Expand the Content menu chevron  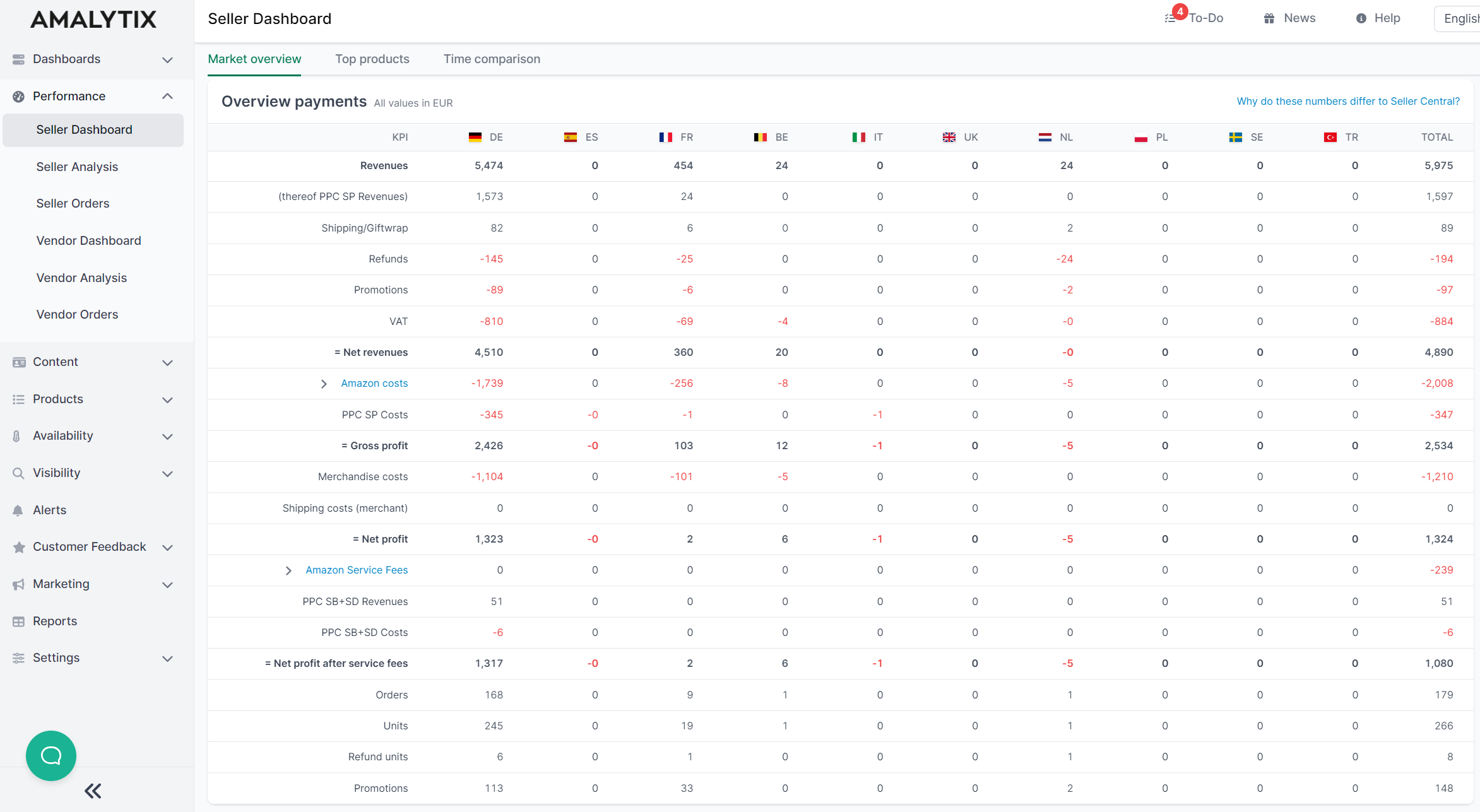point(167,363)
